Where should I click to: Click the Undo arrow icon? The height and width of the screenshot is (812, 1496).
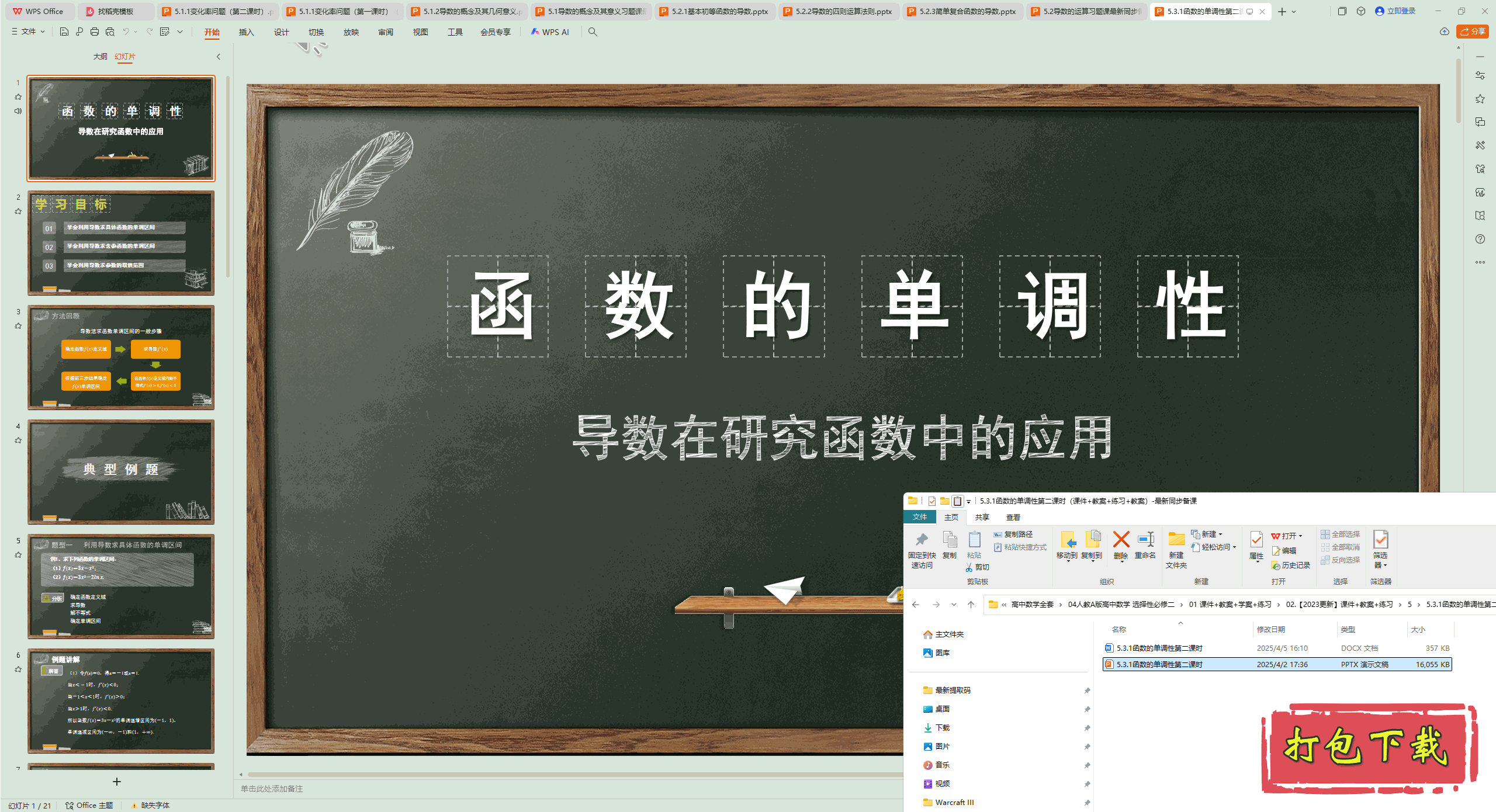[x=126, y=32]
